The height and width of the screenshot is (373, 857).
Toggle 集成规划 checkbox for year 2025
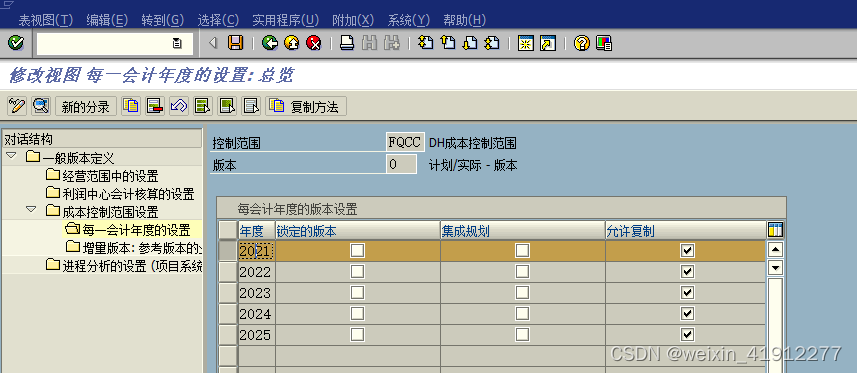523,334
